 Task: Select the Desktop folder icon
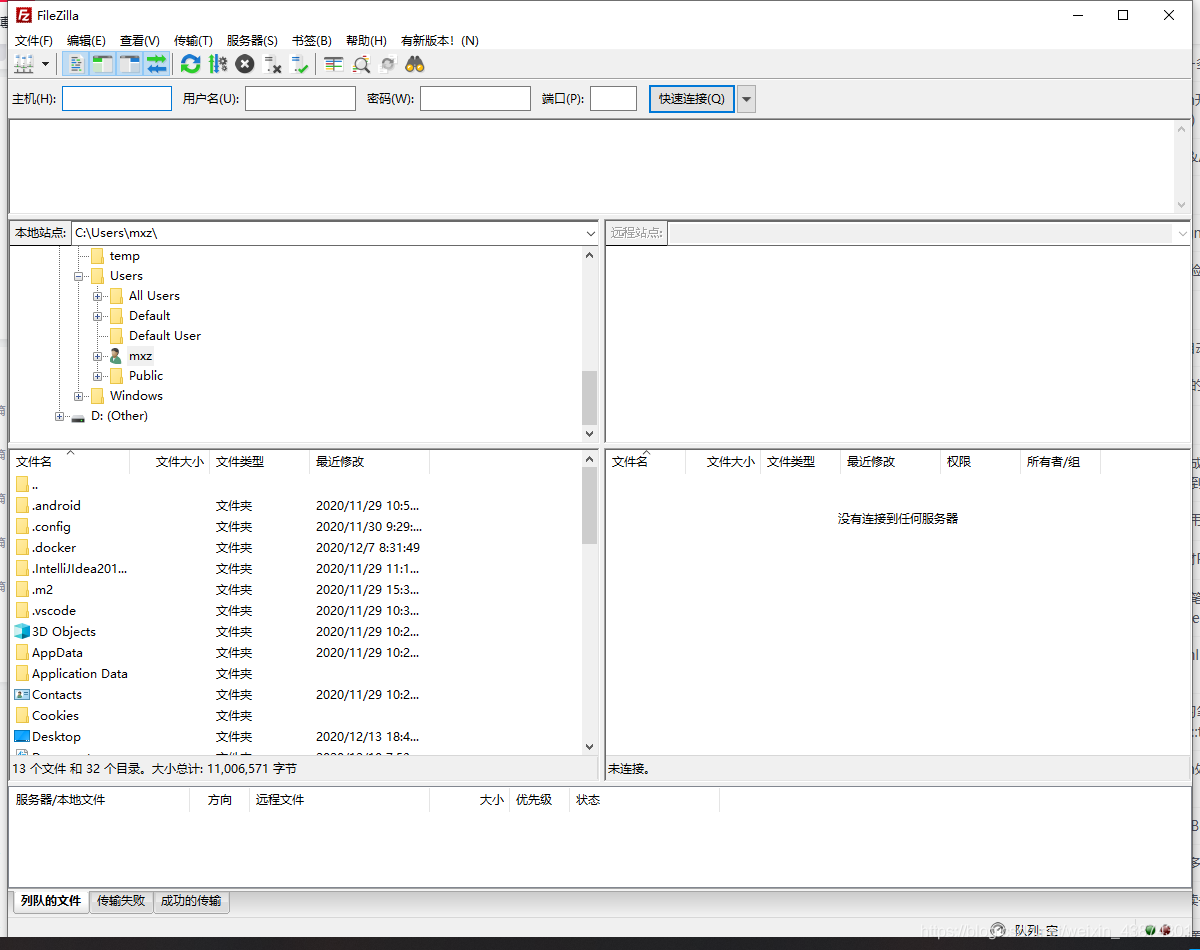[22, 736]
